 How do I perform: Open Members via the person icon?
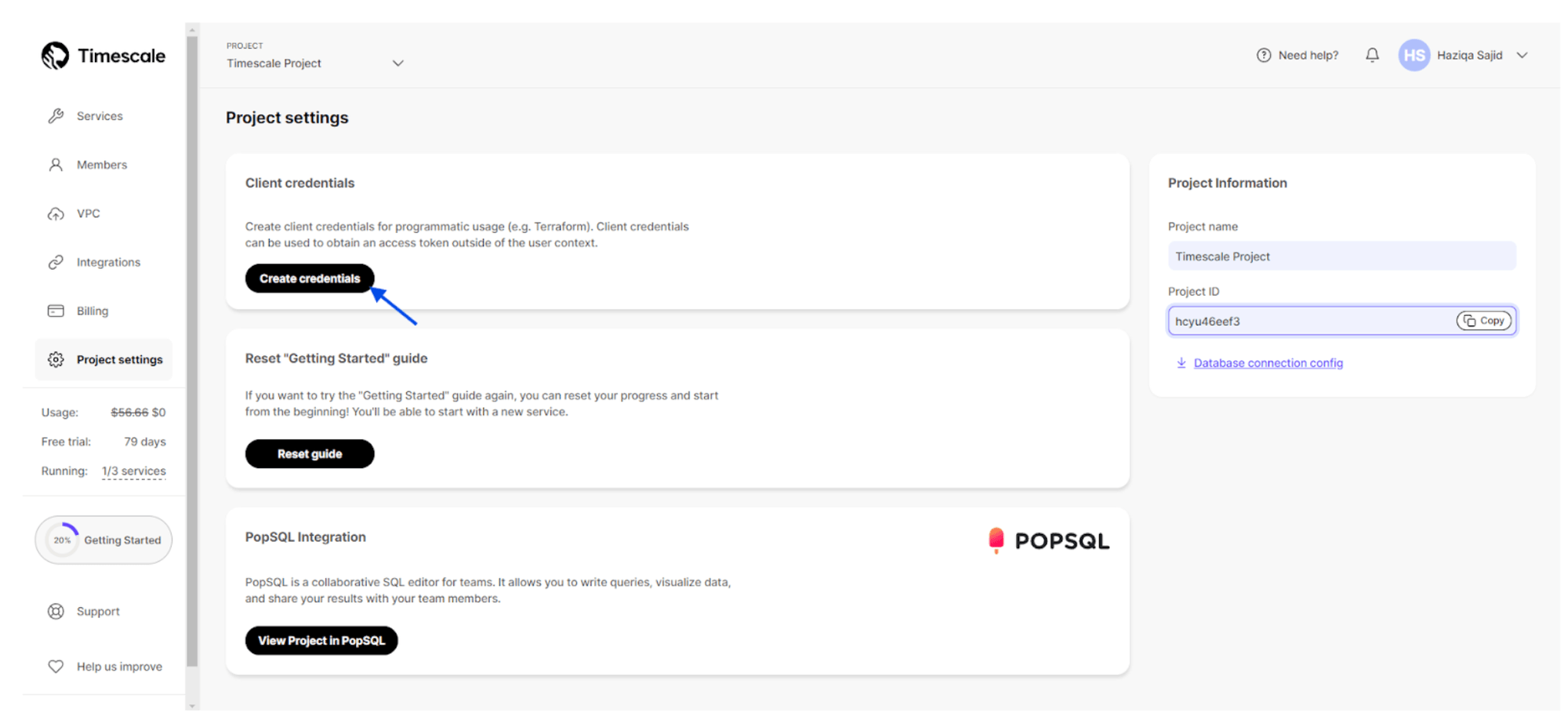(56, 165)
